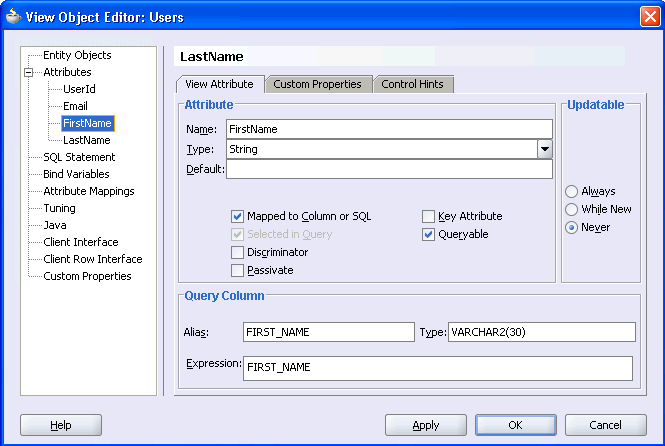The height and width of the screenshot is (446, 665).
Task: Open Bind Variables in the tree
Action: (x=76, y=174)
